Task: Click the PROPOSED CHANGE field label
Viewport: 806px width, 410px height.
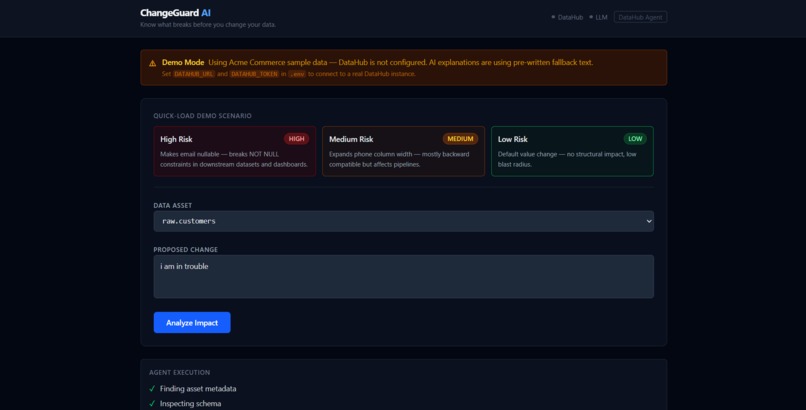Action: (x=186, y=250)
